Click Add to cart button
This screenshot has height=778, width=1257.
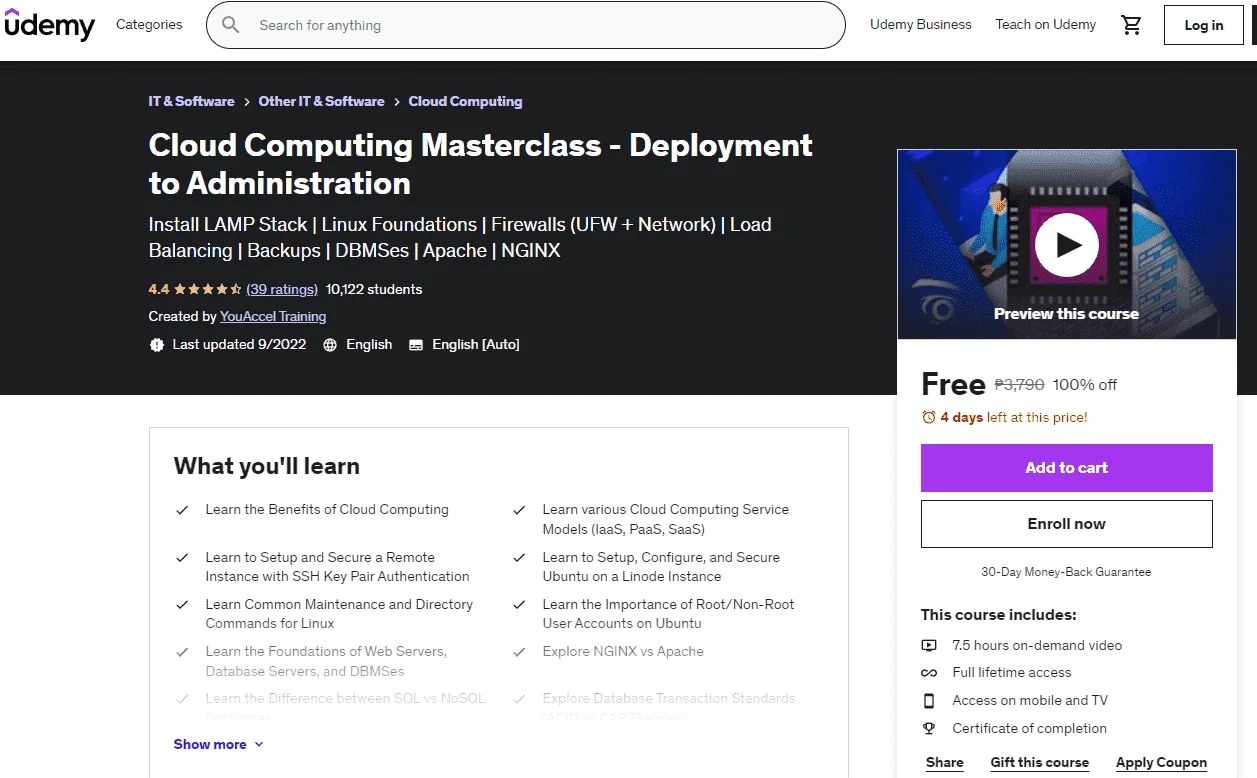tap(1066, 468)
